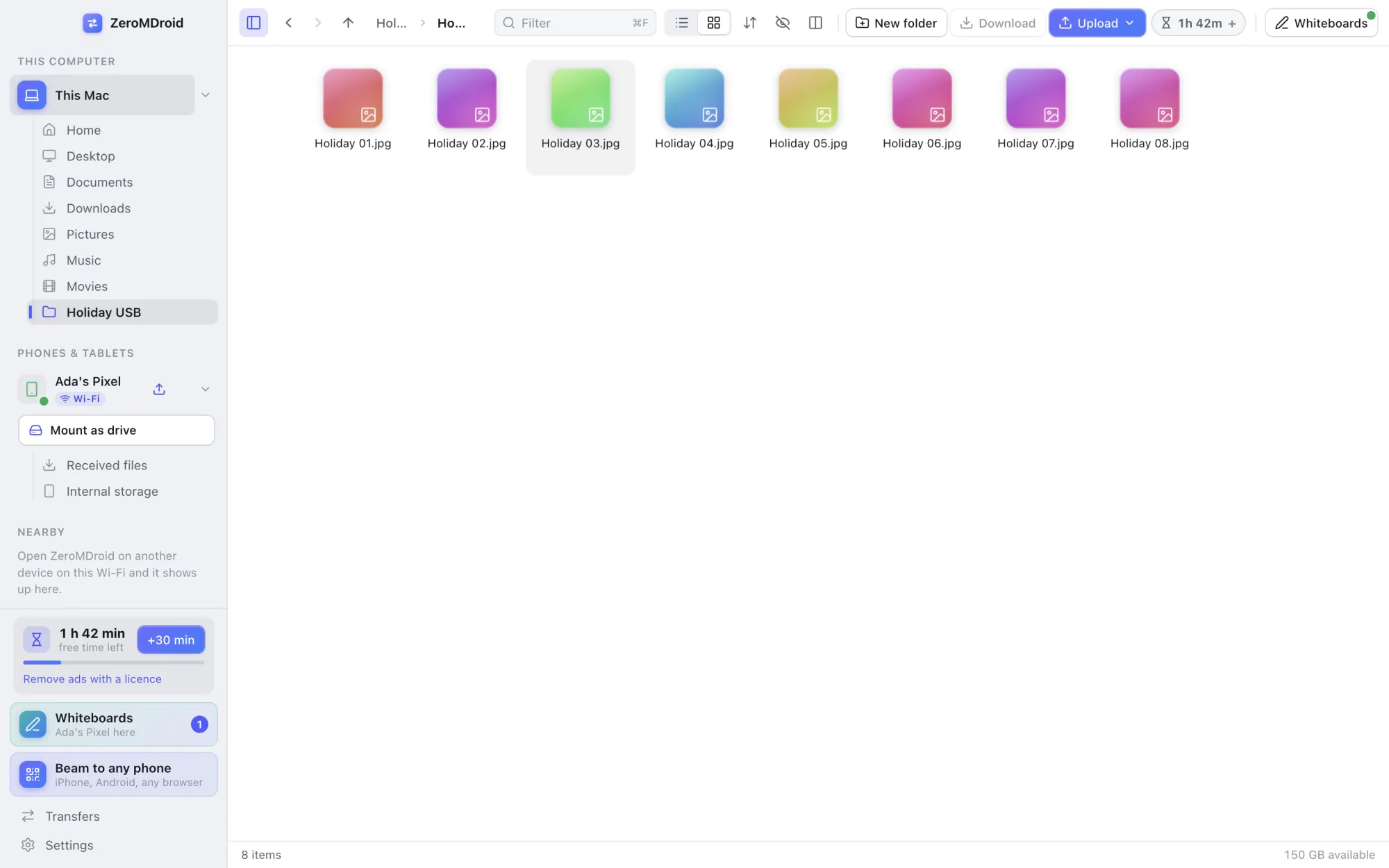Click Mount as drive
Viewport: 1389px width, 868px height.
coord(117,431)
